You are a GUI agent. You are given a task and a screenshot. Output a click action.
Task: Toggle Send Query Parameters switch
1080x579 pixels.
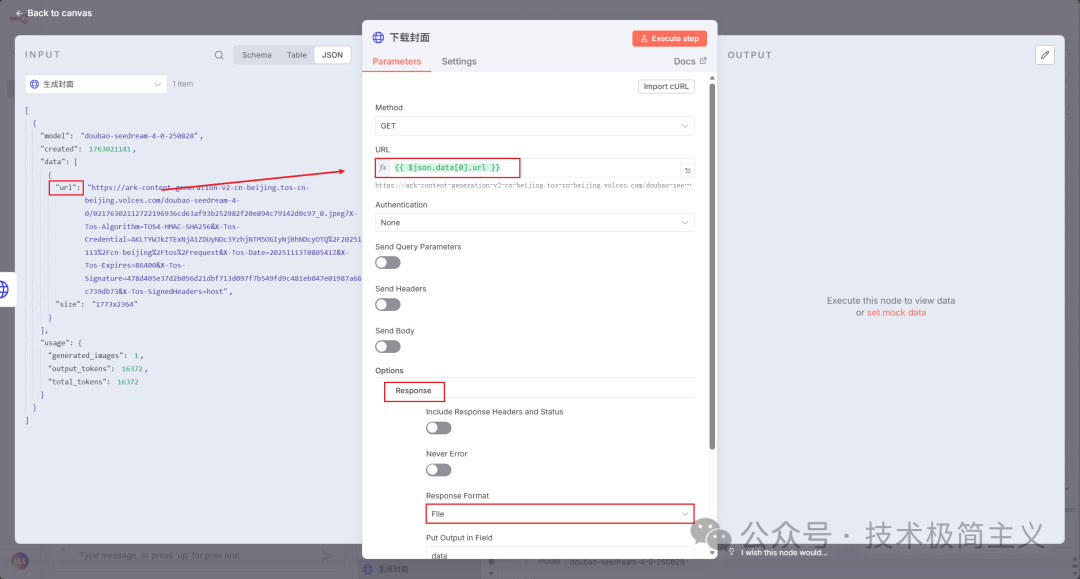[x=388, y=262]
